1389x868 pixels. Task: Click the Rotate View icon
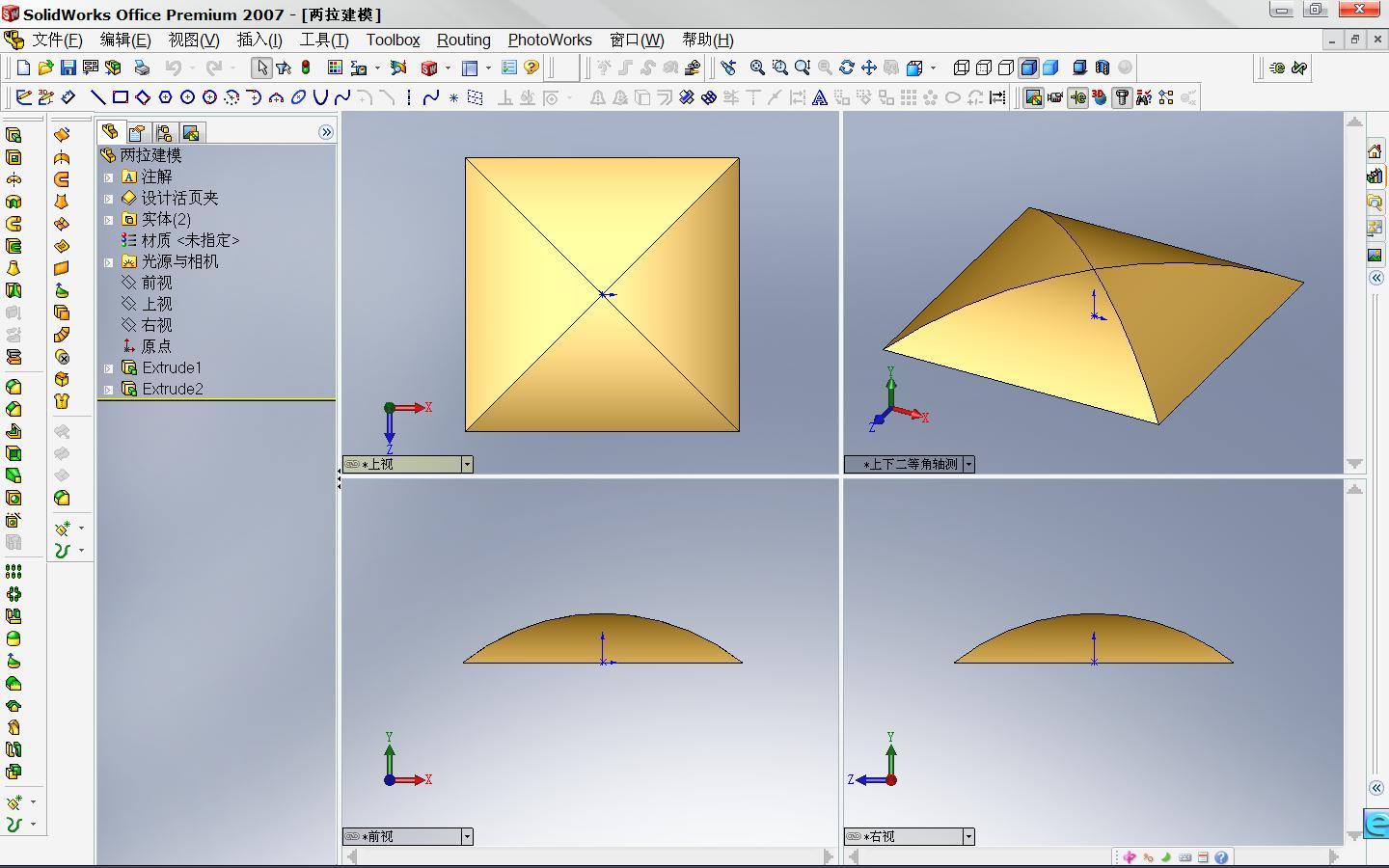[847, 68]
